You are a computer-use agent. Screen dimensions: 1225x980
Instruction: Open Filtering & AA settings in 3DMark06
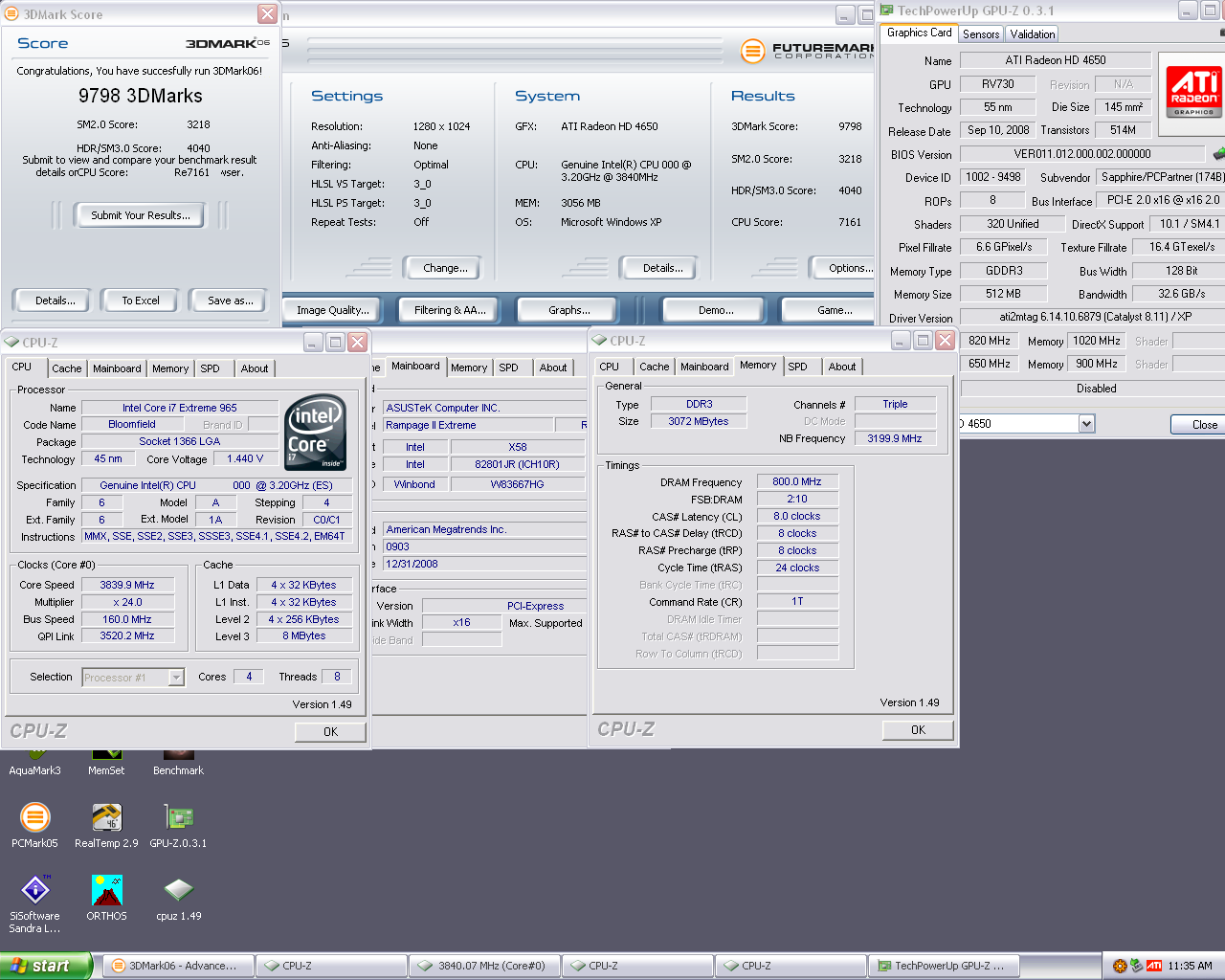coord(450,310)
